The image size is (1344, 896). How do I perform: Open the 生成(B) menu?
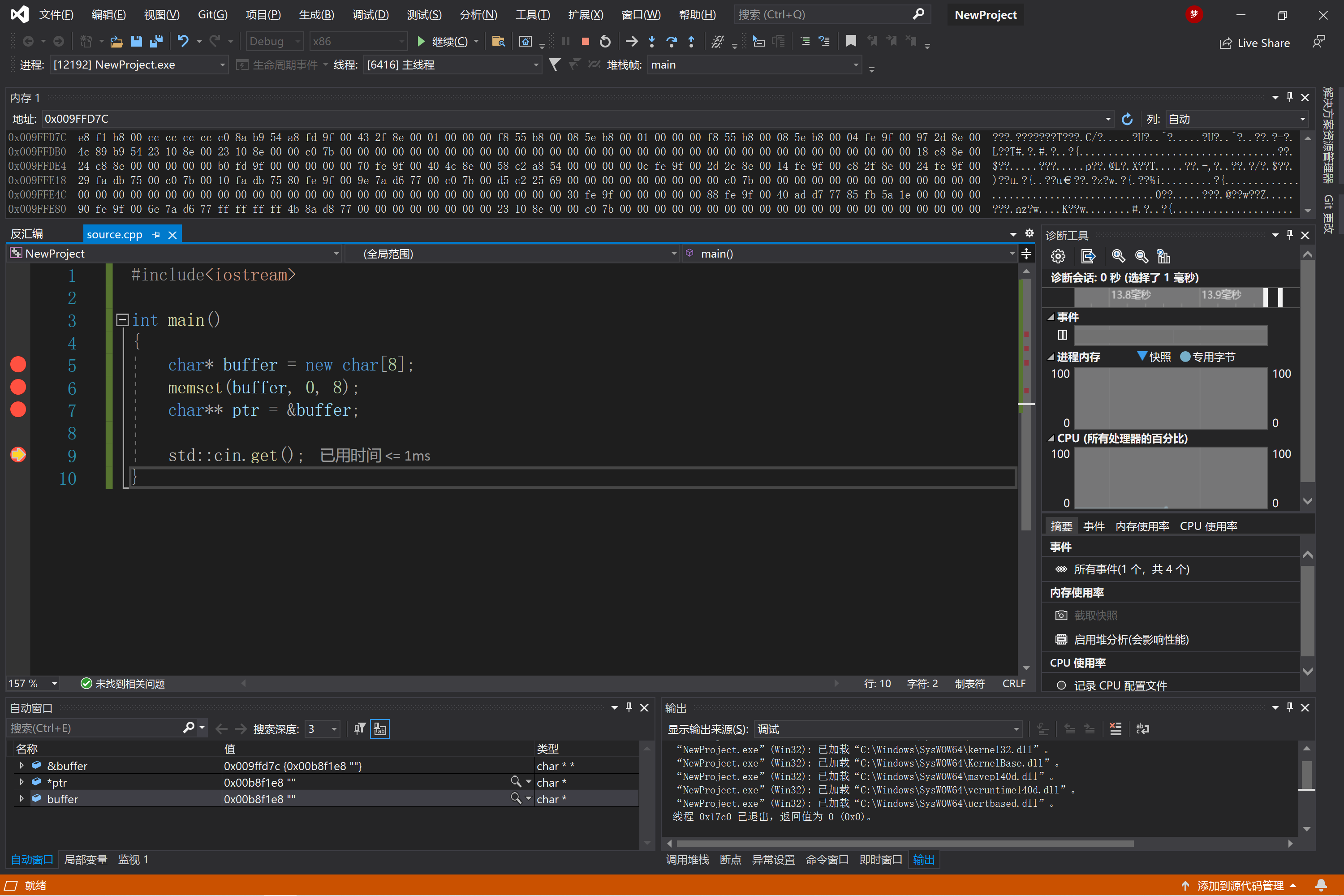click(313, 14)
